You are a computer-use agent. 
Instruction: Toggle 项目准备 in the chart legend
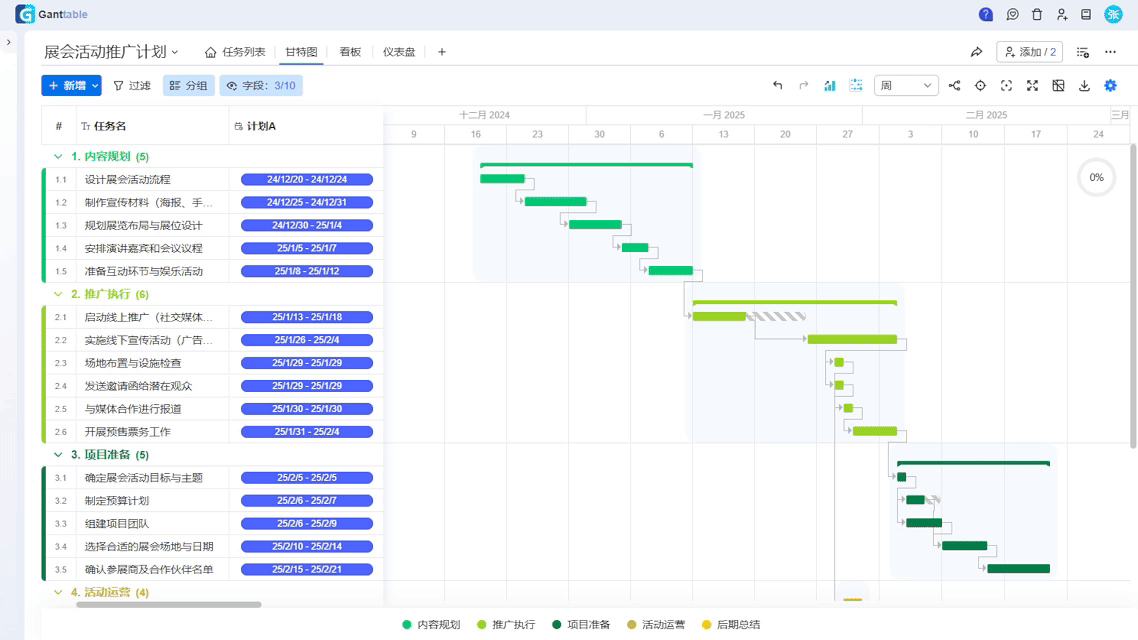(x=580, y=625)
